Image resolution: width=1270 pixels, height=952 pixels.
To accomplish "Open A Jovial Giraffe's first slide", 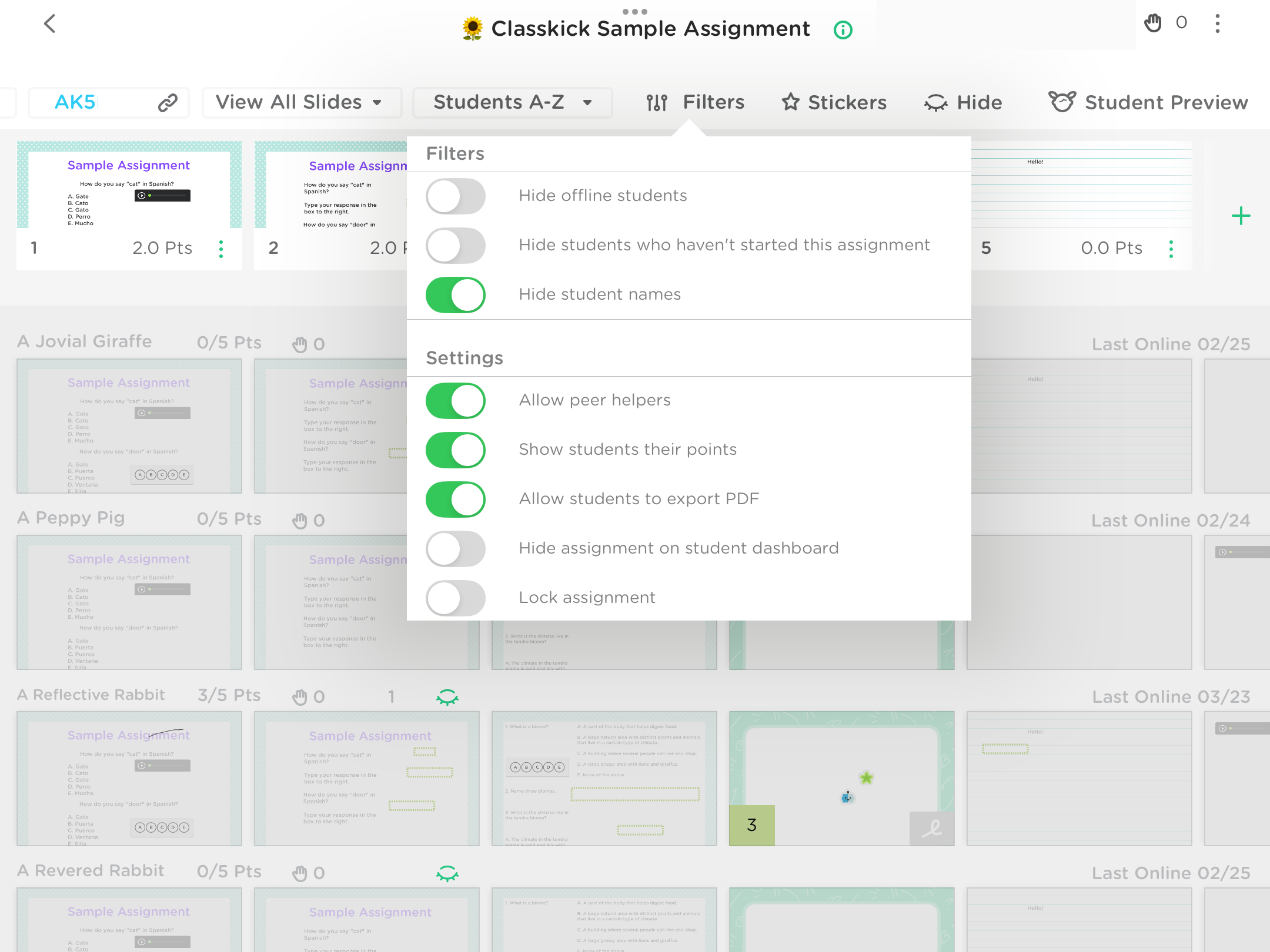I will [129, 426].
